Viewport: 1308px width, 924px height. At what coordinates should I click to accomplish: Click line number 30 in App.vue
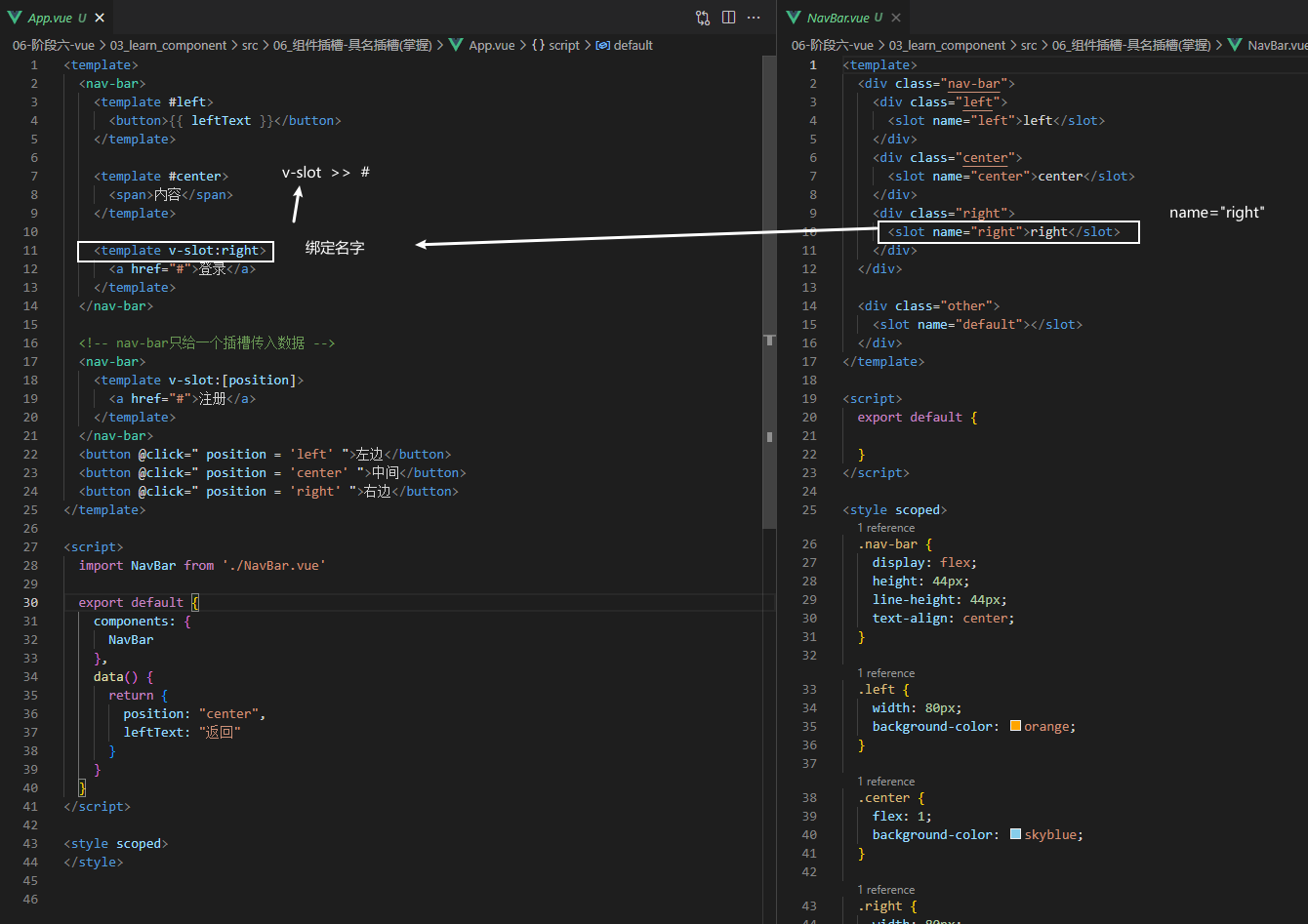coord(29,602)
